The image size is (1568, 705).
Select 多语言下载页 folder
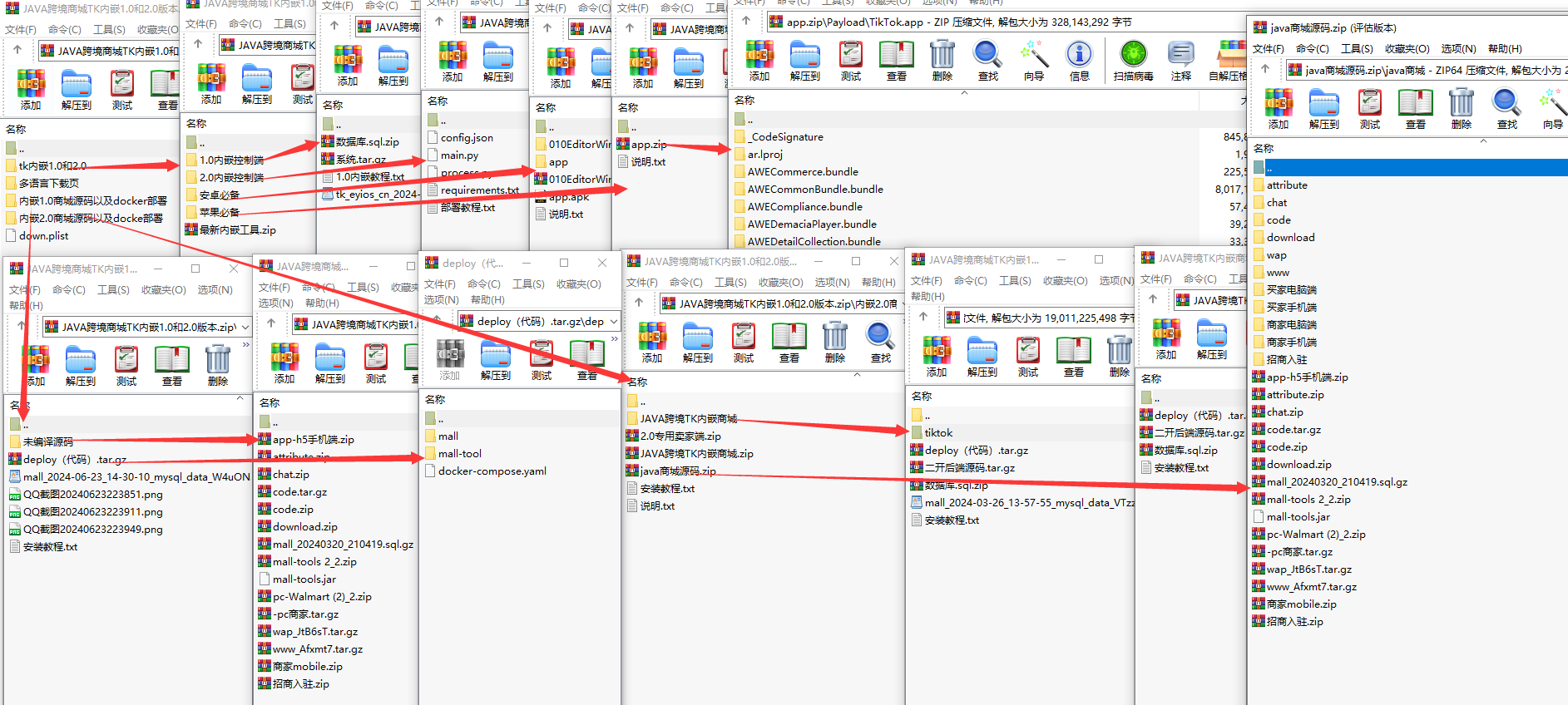coord(42,184)
